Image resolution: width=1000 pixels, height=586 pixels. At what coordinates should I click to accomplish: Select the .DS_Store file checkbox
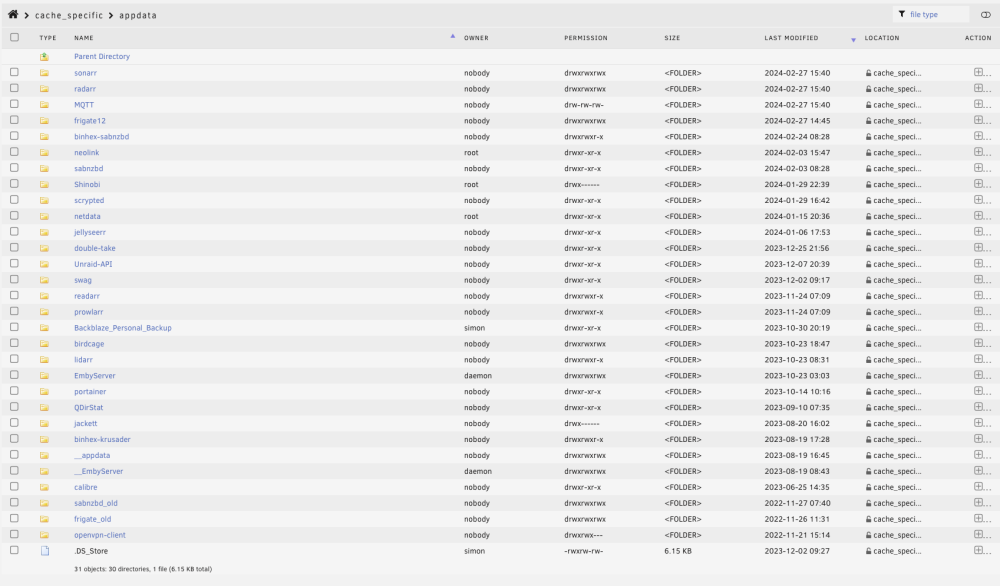[x=14, y=550]
